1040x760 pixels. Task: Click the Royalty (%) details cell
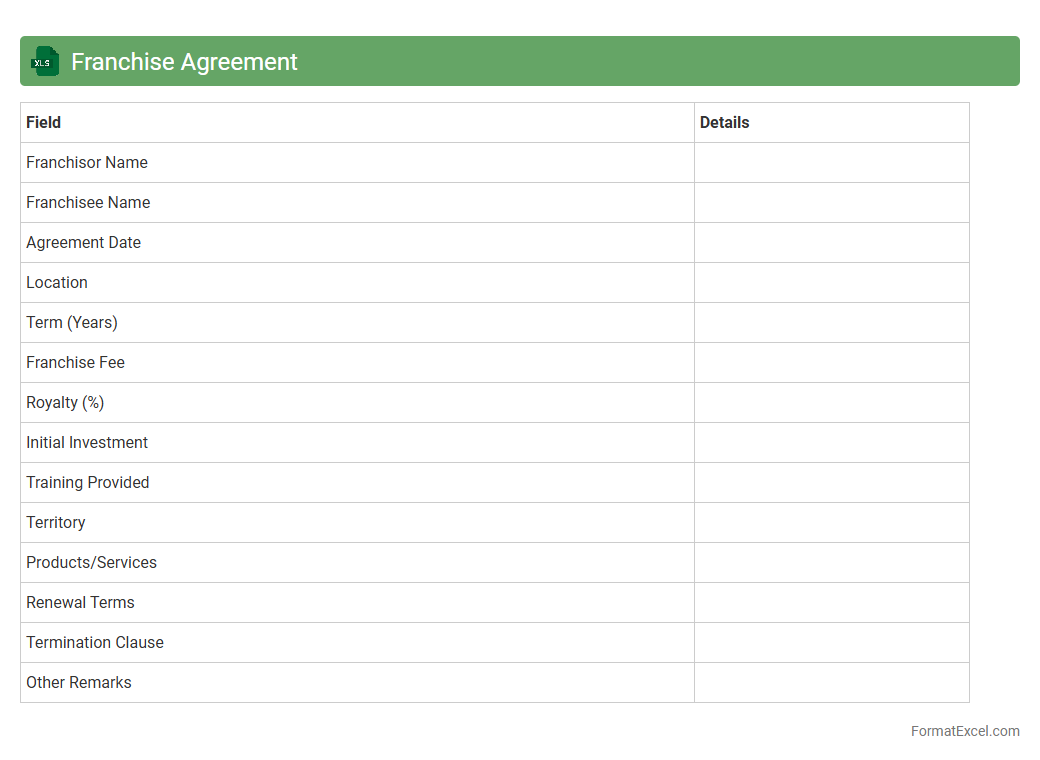pyautogui.click(x=831, y=403)
